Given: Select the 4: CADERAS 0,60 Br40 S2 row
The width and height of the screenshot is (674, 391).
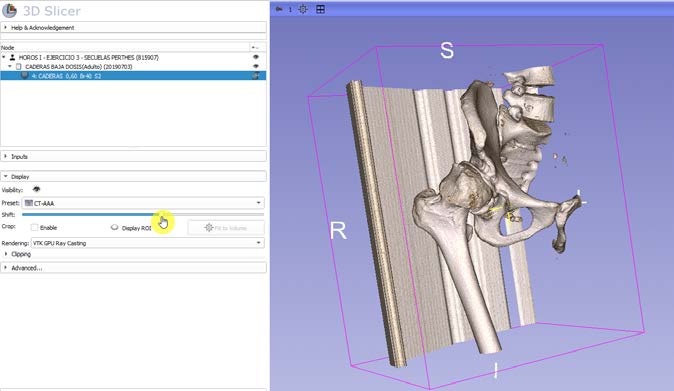Looking at the screenshot, I should (133, 76).
